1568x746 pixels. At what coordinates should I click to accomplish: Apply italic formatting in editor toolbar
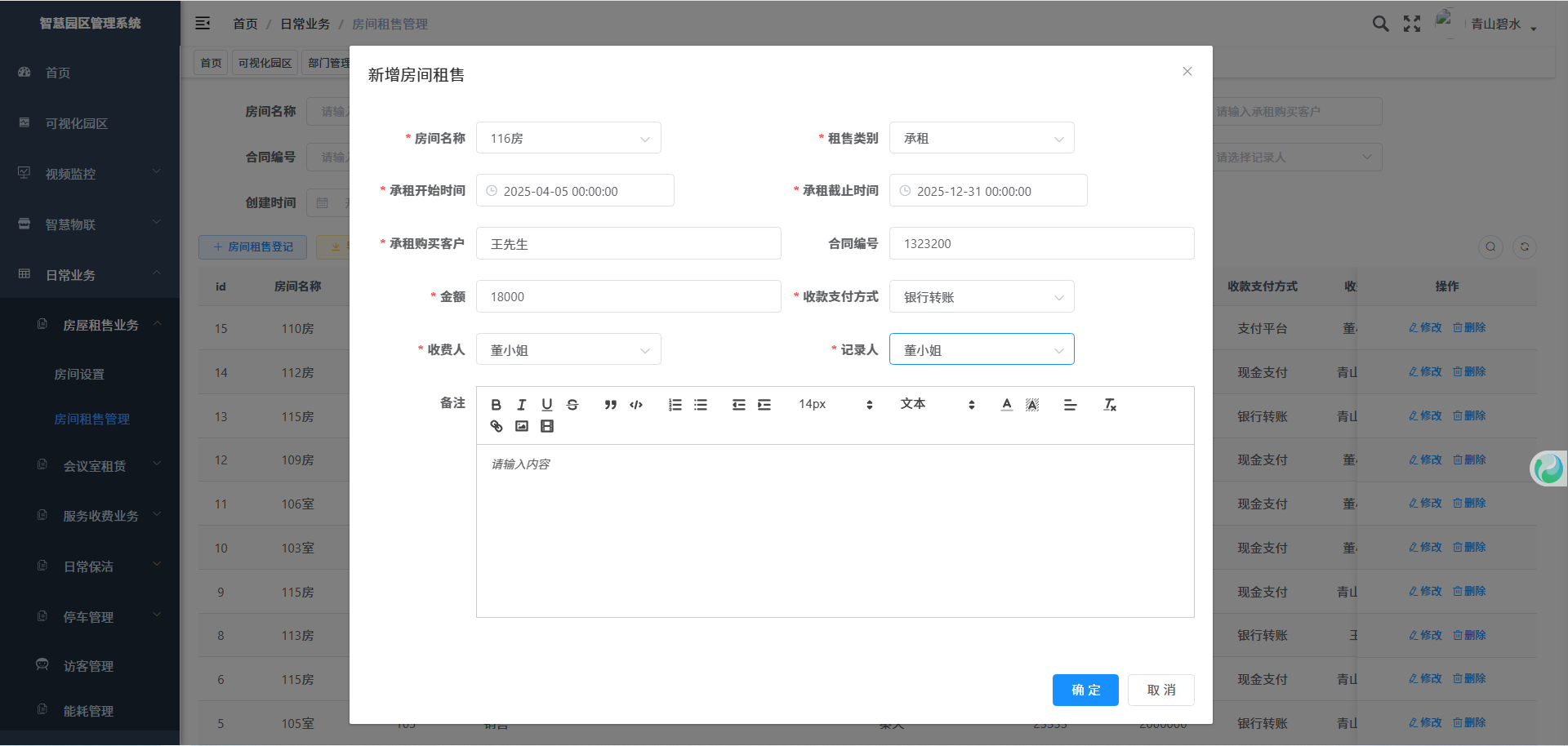coord(521,405)
